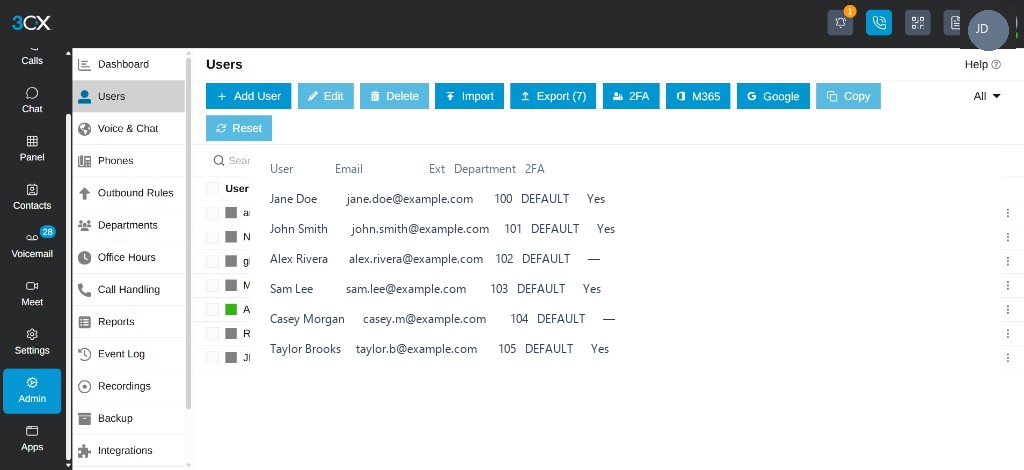This screenshot has height=470, width=1024.
Task: Click the Add User button
Action: tap(249, 96)
